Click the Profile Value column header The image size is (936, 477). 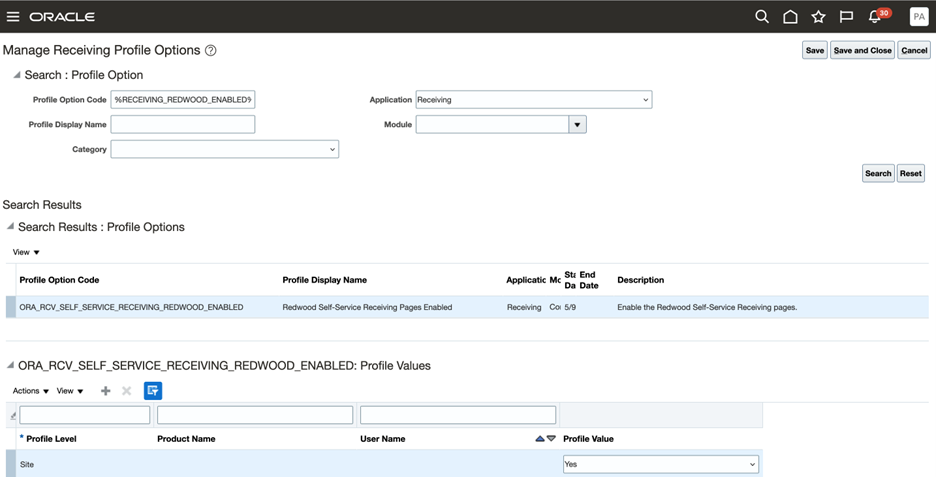(588, 439)
